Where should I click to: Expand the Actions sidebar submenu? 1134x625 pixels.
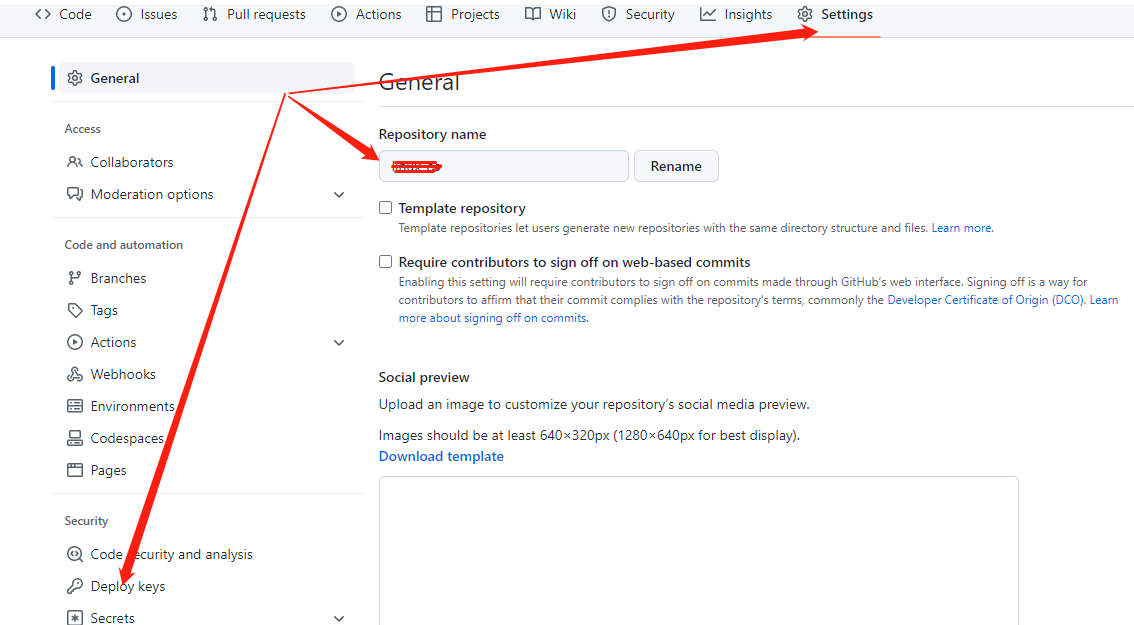tap(339, 343)
